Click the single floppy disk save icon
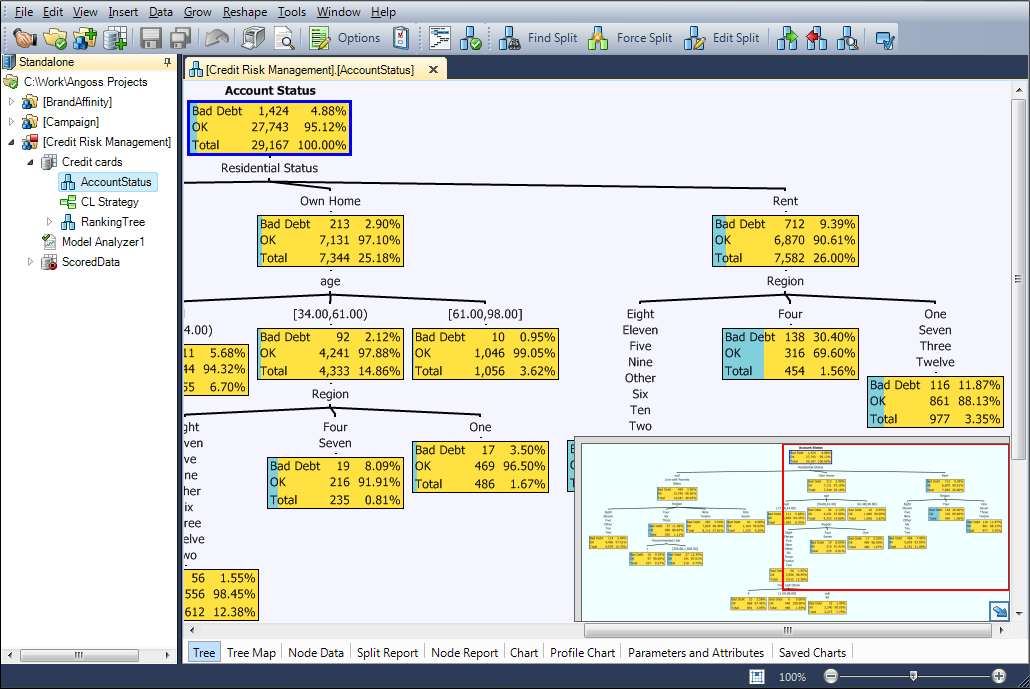Image resolution: width=1030 pixels, height=689 pixels. point(151,39)
